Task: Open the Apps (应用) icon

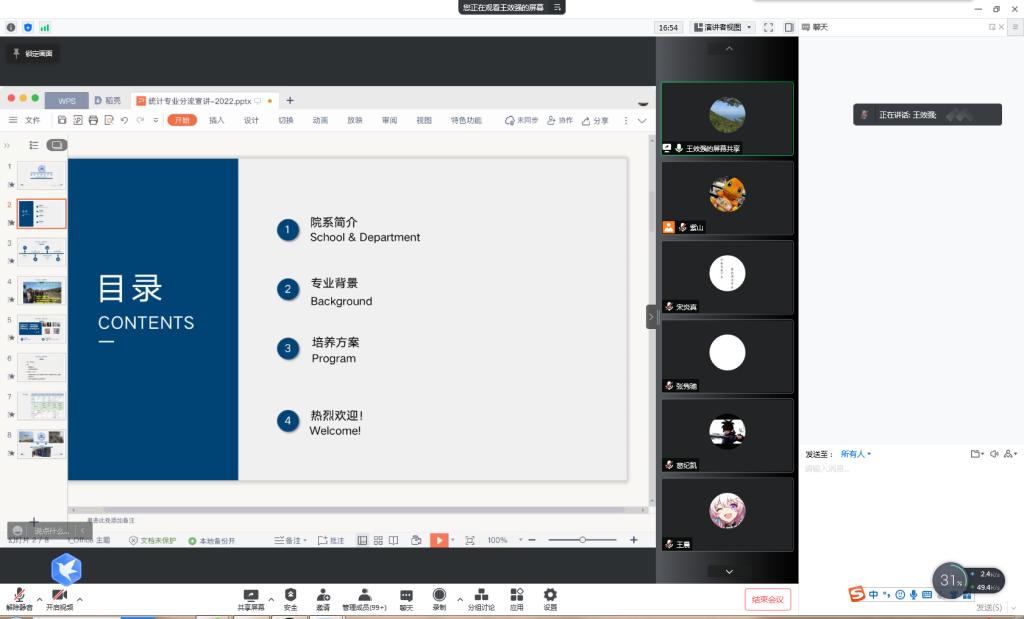Action: coord(516,597)
